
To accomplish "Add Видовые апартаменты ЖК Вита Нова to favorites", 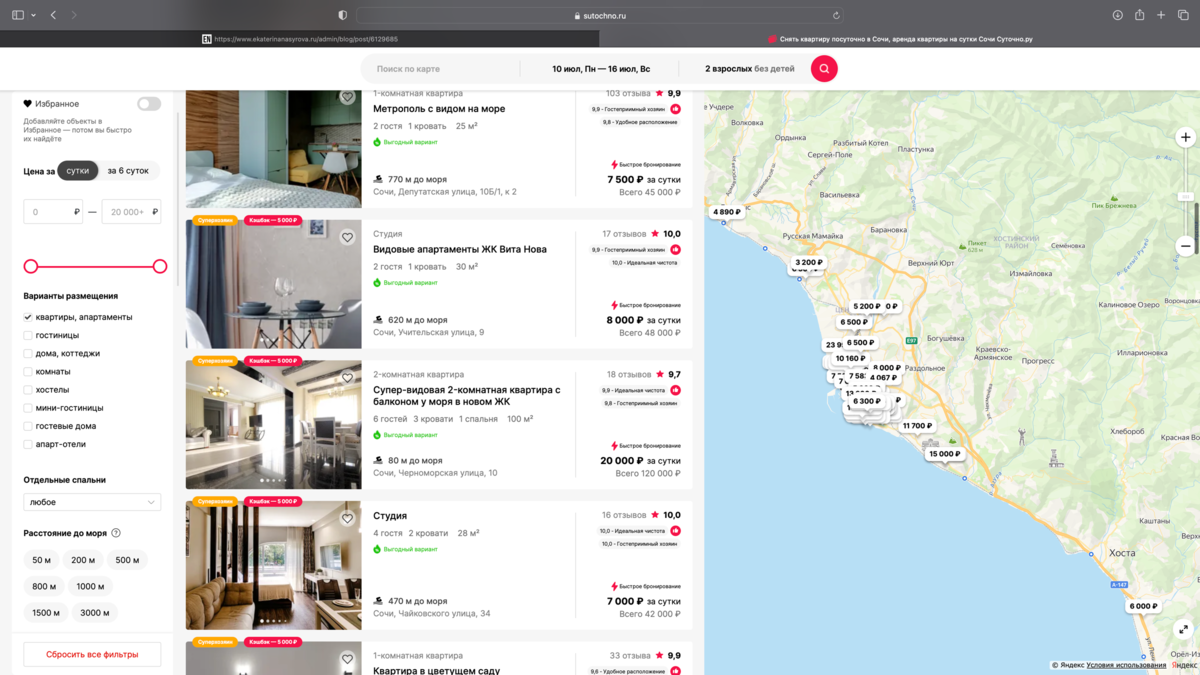I will tap(347, 237).
